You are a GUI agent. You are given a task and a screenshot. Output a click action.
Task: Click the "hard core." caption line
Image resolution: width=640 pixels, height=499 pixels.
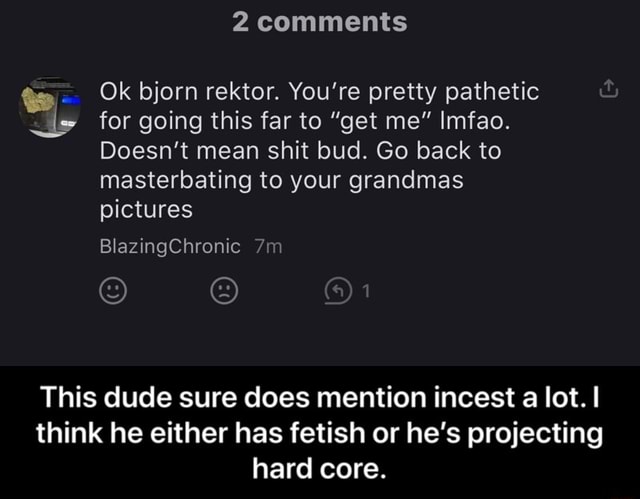[x=320, y=467]
